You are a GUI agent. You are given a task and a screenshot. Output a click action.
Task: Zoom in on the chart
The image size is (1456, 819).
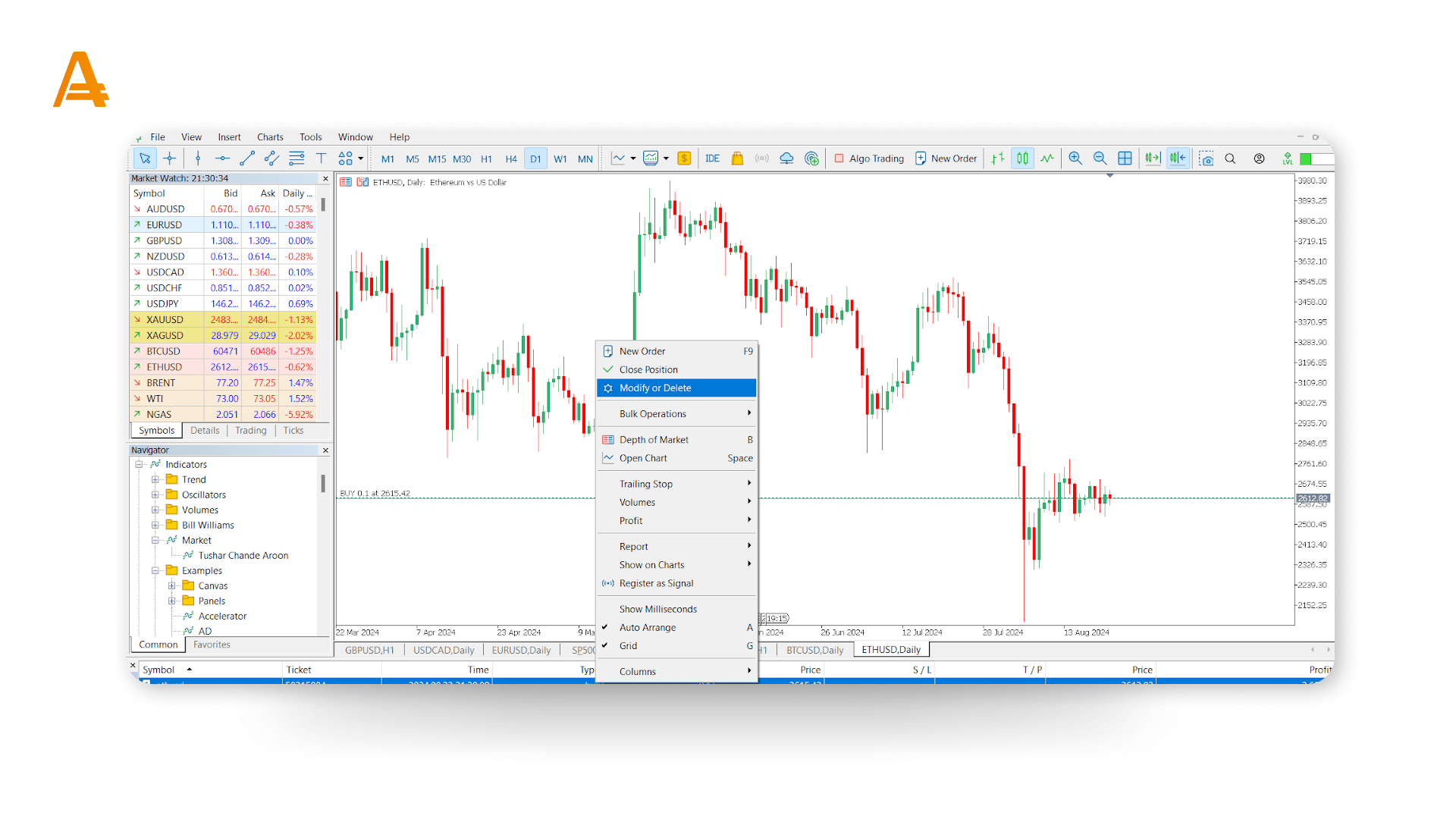(x=1075, y=158)
